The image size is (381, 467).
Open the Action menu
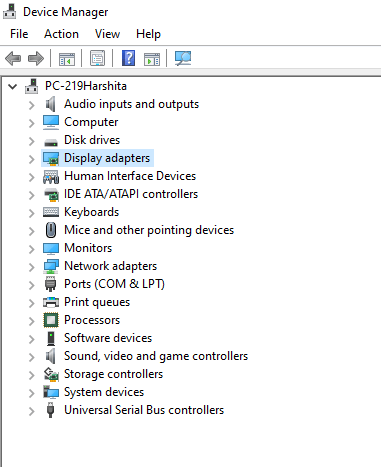tap(61, 34)
